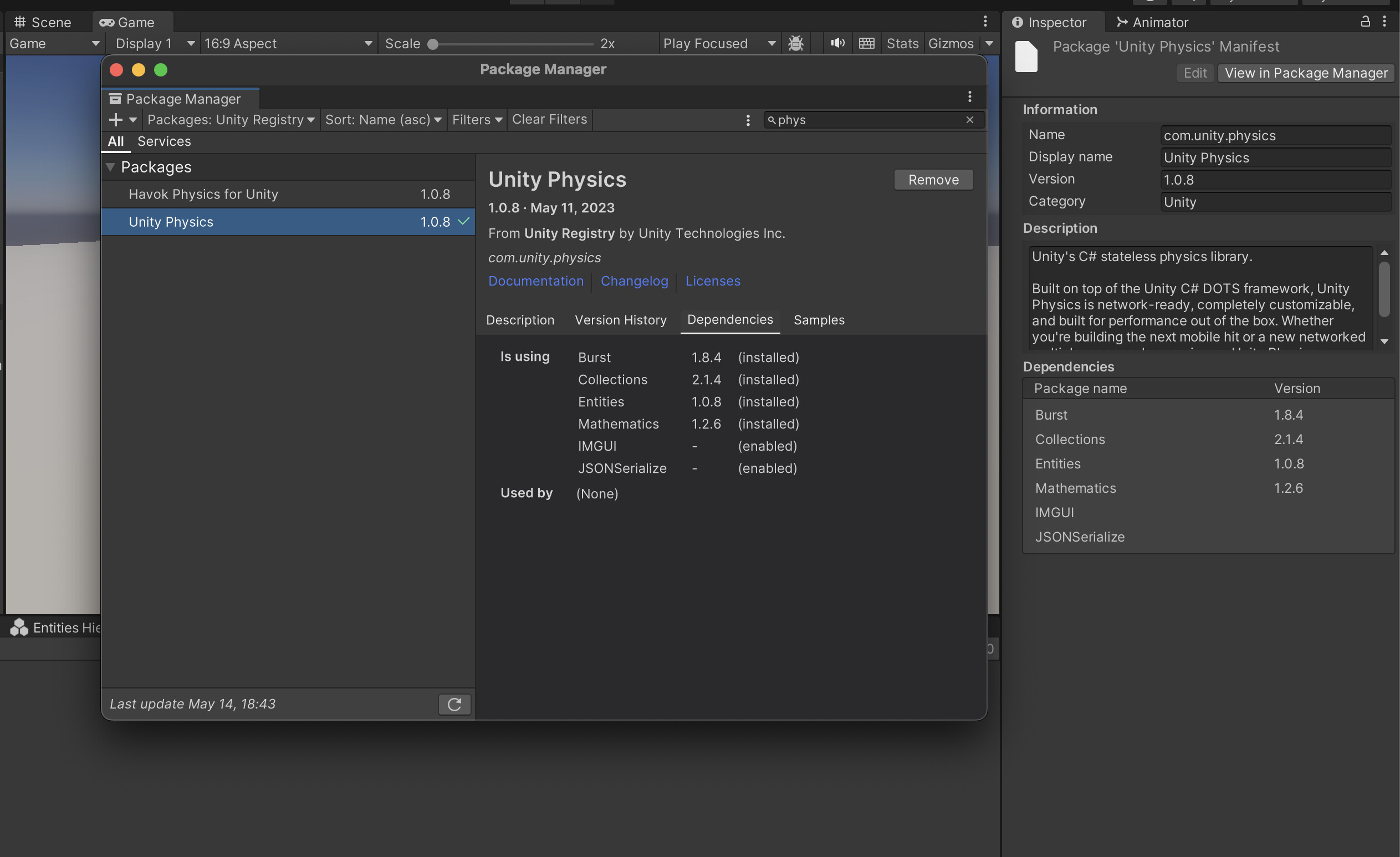Toggle Gizmos in Game view
The height and width of the screenshot is (857, 1400).
pos(951,43)
